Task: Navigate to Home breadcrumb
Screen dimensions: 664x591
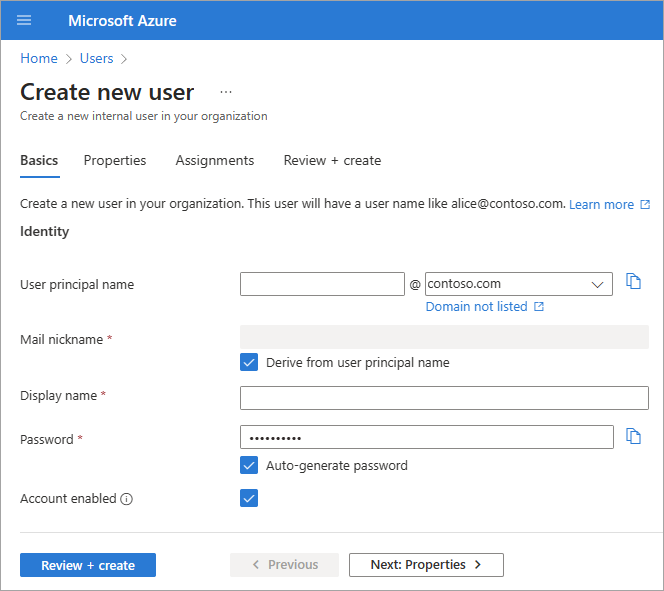Action: pyautogui.click(x=39, y=58)
